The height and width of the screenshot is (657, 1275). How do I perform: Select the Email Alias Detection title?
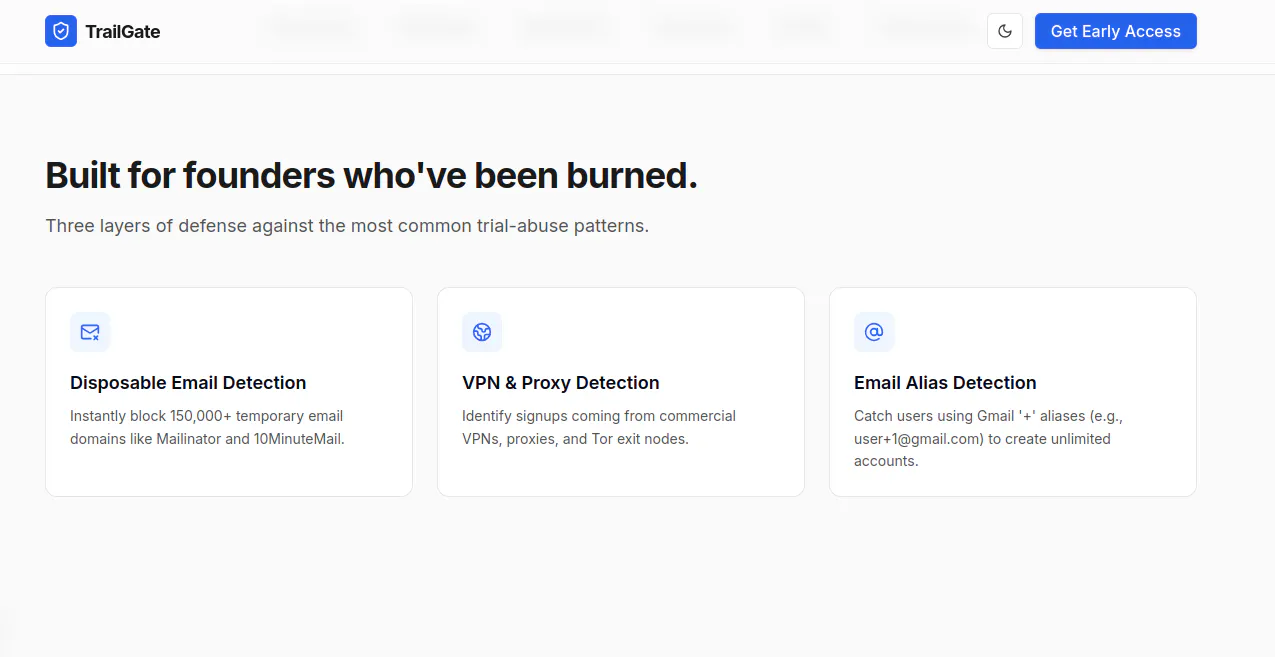(945, 383)
